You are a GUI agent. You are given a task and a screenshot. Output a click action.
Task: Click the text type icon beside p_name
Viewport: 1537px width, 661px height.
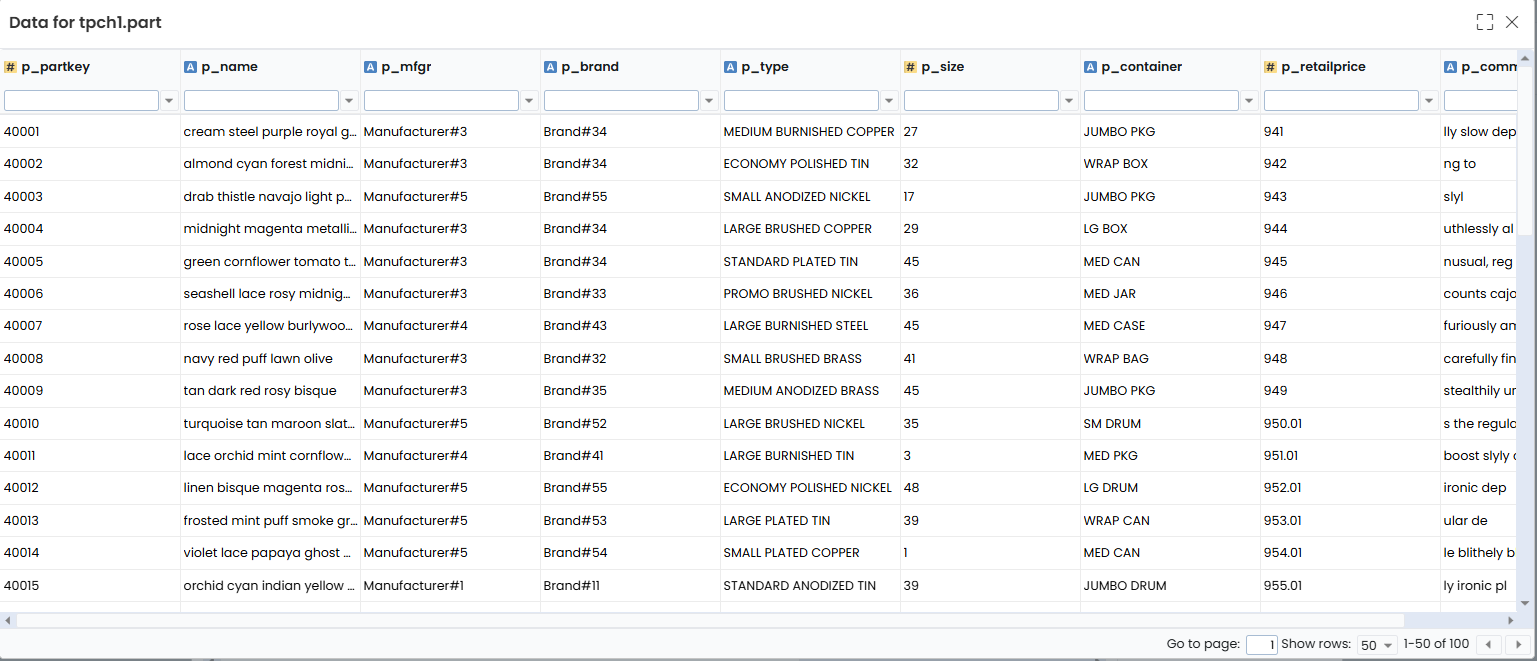coord(190,67)
